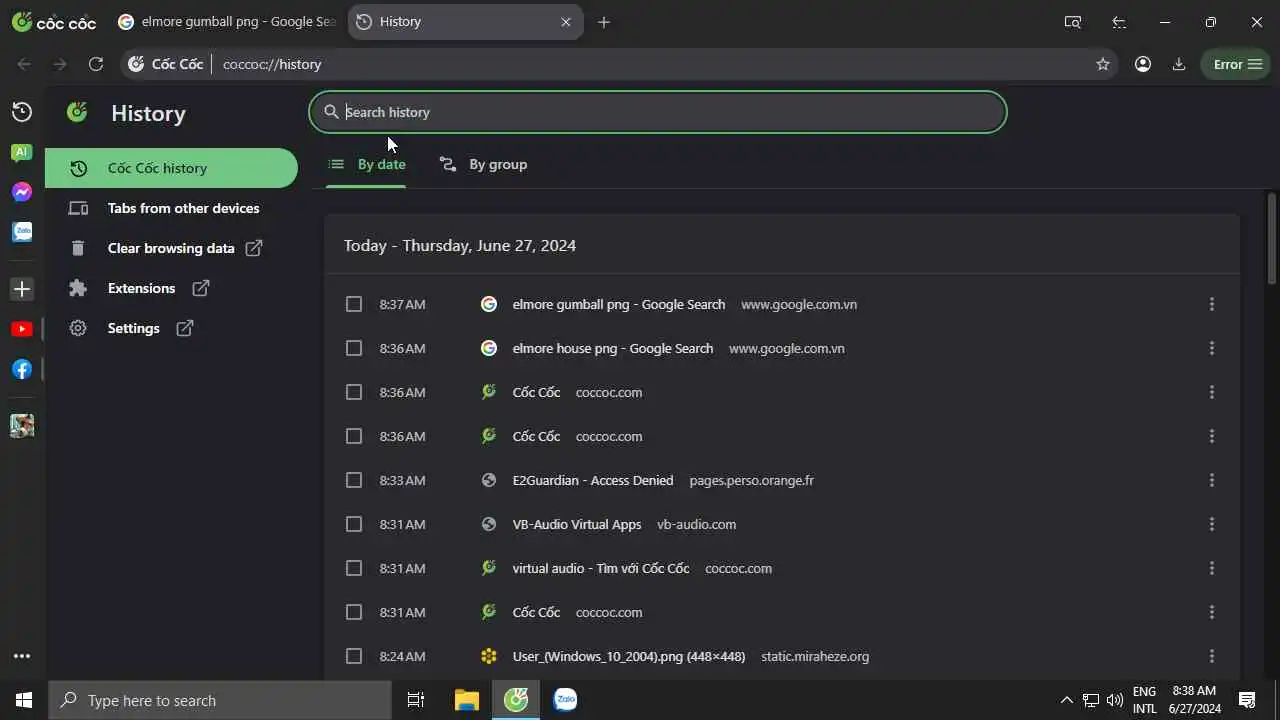Show hidden system tray icons
The height and width of the screenshot is (720, 1280).
coord(1066,700)
